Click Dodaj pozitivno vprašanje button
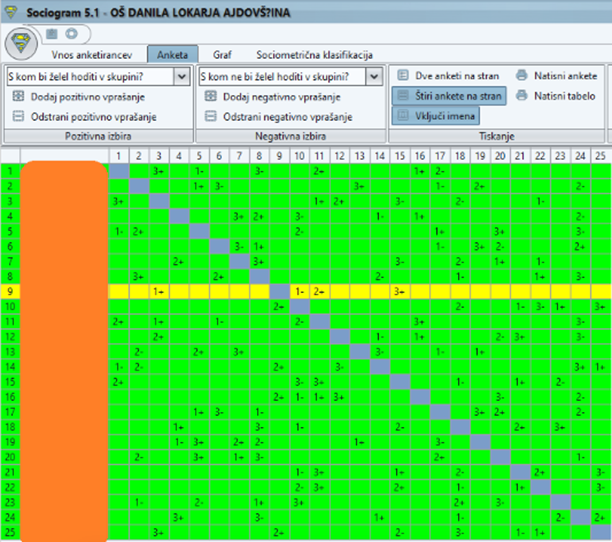The height and width of the screenshot is (542, 612). coord(78,97)
